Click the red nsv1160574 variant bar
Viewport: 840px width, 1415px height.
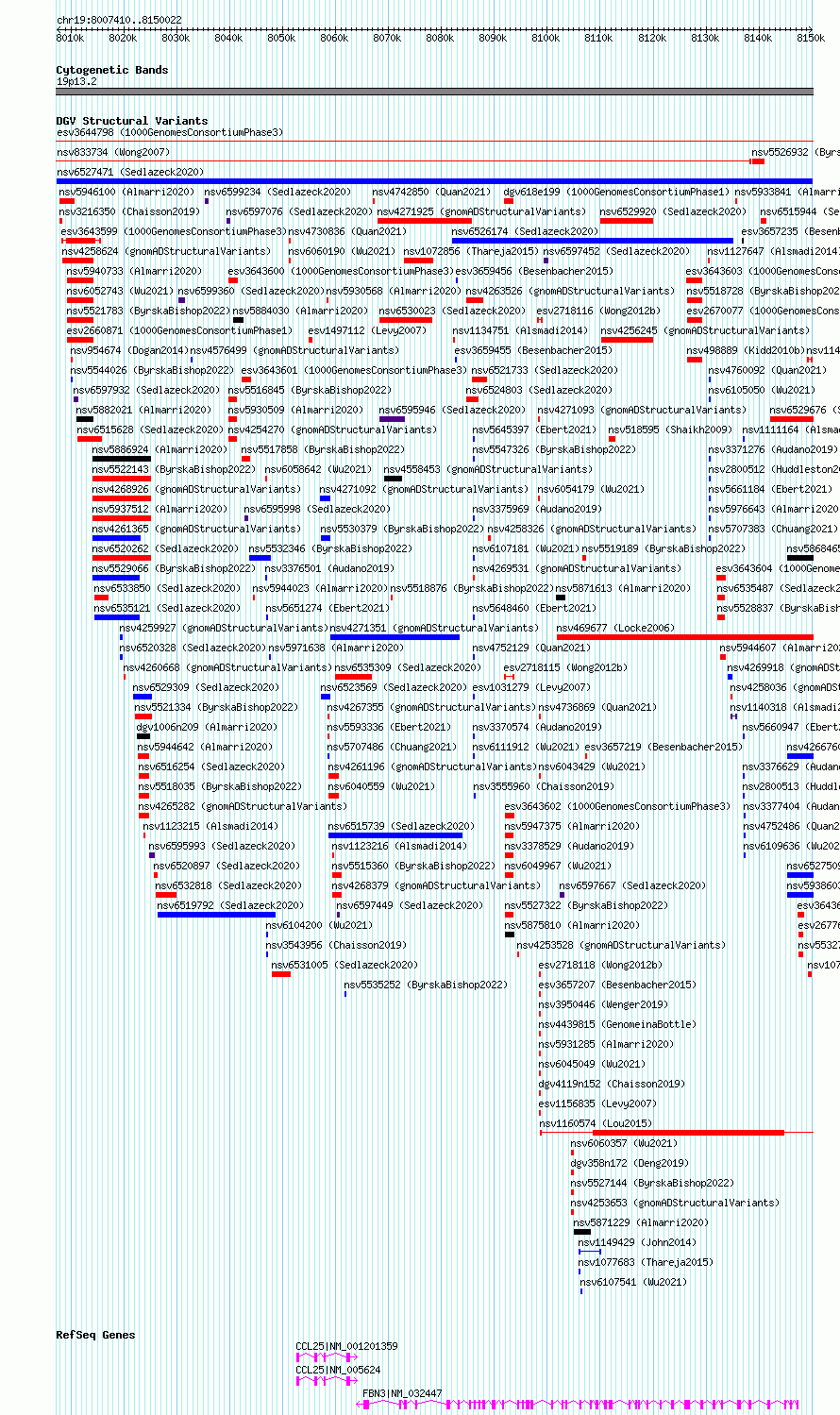coord(688,1133)
